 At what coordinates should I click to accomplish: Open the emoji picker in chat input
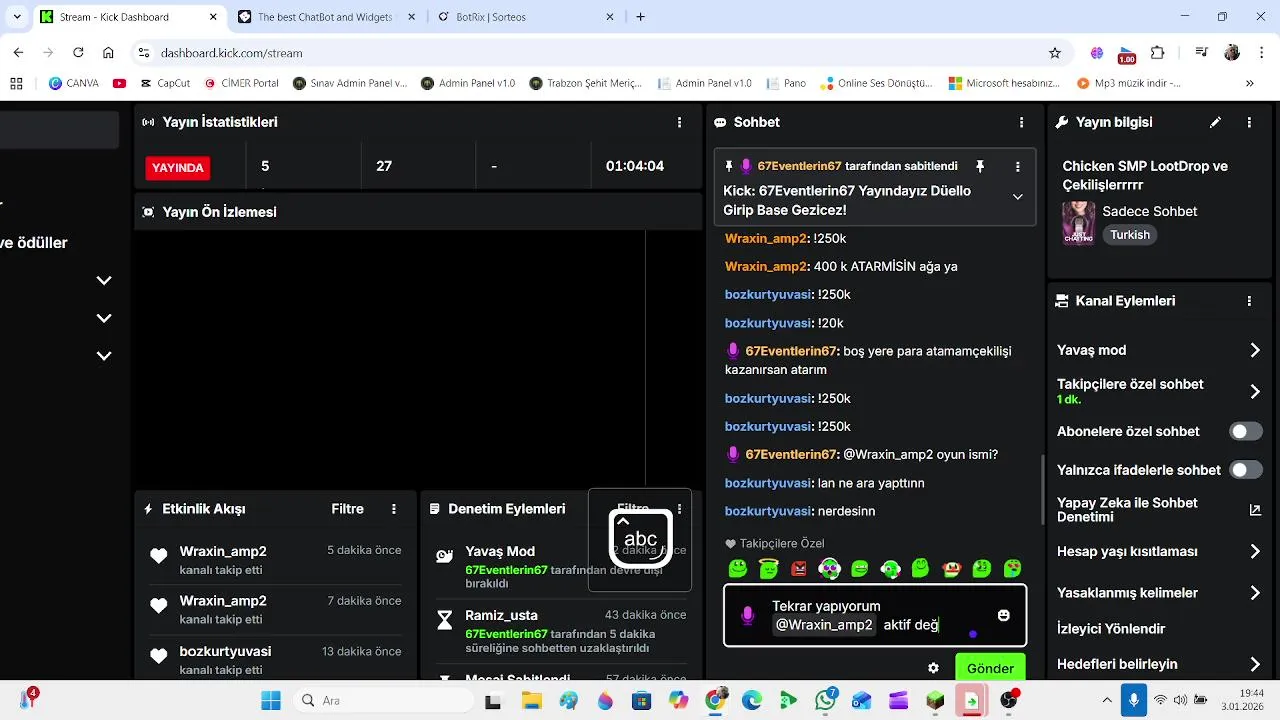tap(1004, 615)
